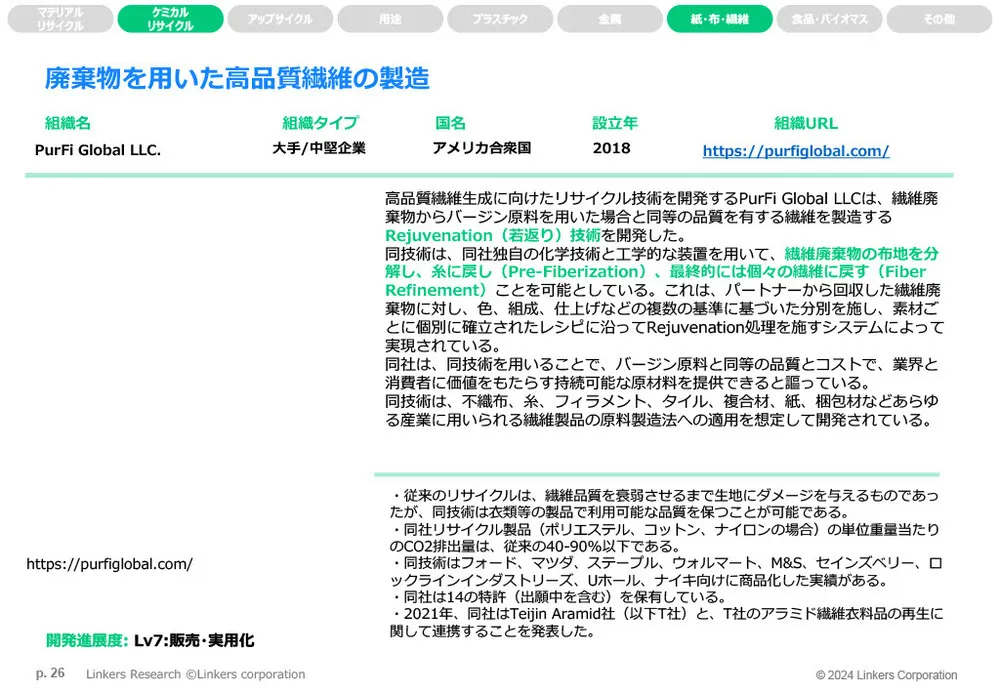1000x692 pixels.
Task: Switch to the 用途 tab
Action: [390, 18]
